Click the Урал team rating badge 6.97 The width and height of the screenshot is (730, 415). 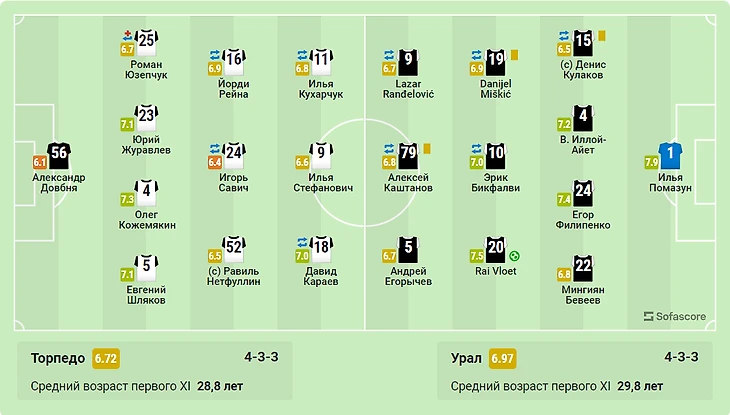click(501, 358)
